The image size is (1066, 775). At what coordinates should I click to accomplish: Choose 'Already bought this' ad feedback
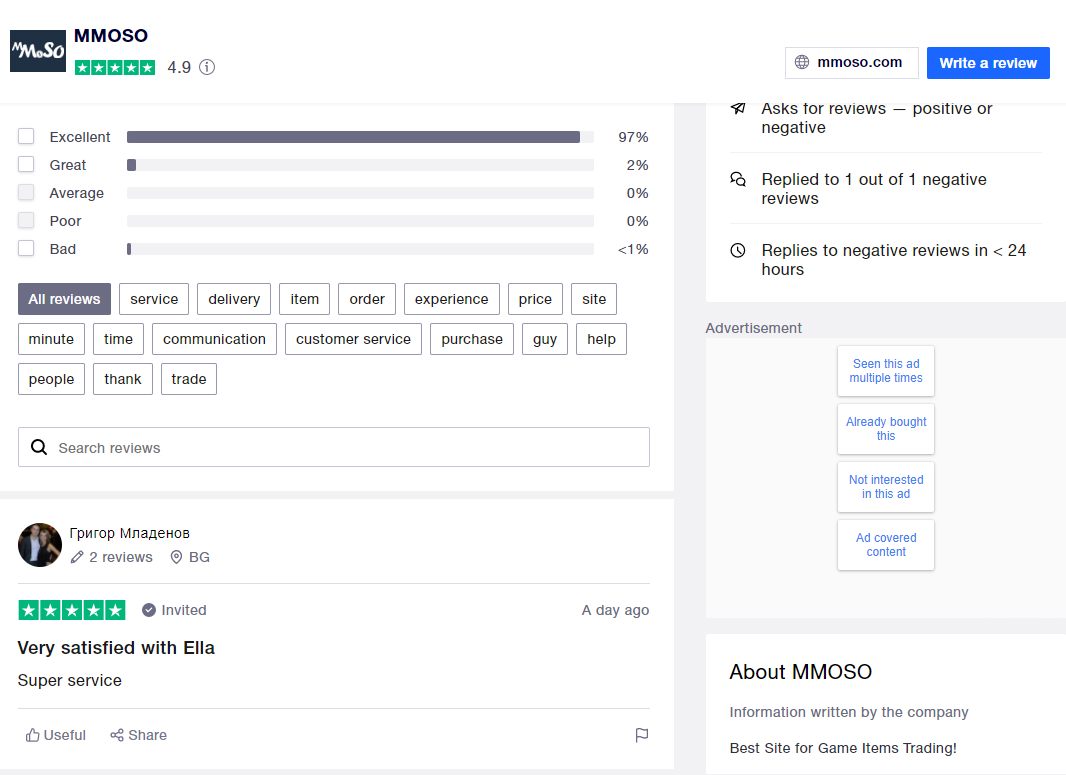pos(886,429)
